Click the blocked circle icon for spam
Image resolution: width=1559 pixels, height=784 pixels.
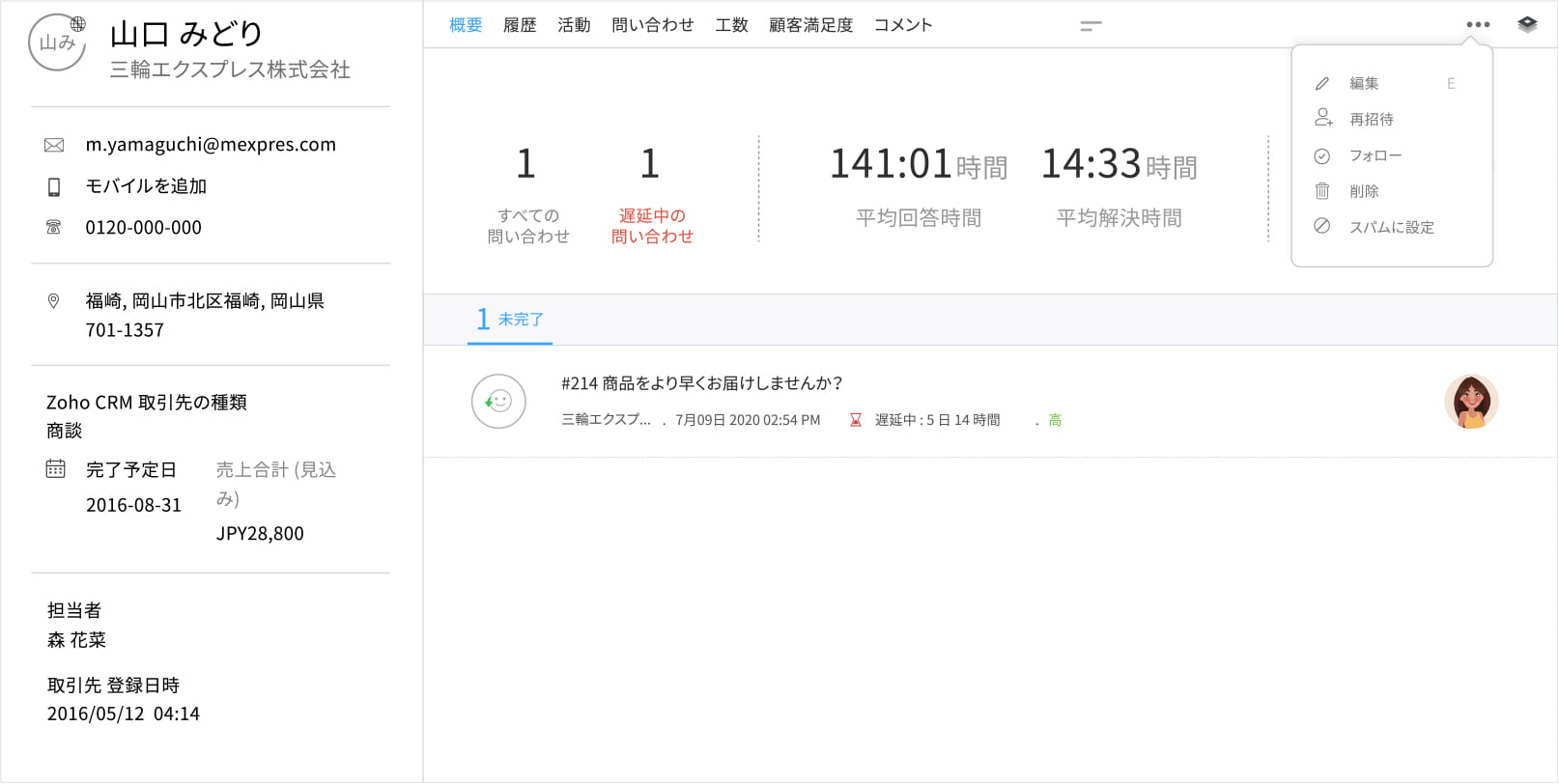(1322, 226)
